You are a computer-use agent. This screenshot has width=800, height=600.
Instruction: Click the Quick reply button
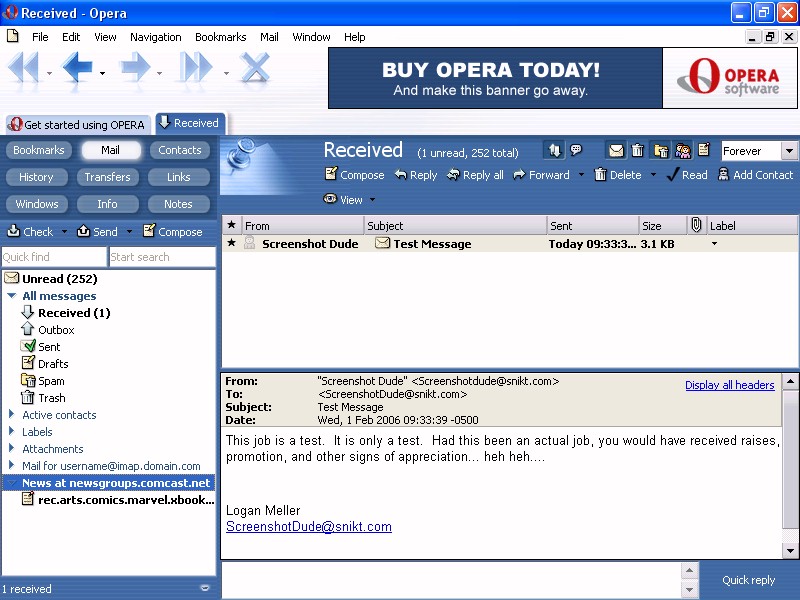click(748, 580)
